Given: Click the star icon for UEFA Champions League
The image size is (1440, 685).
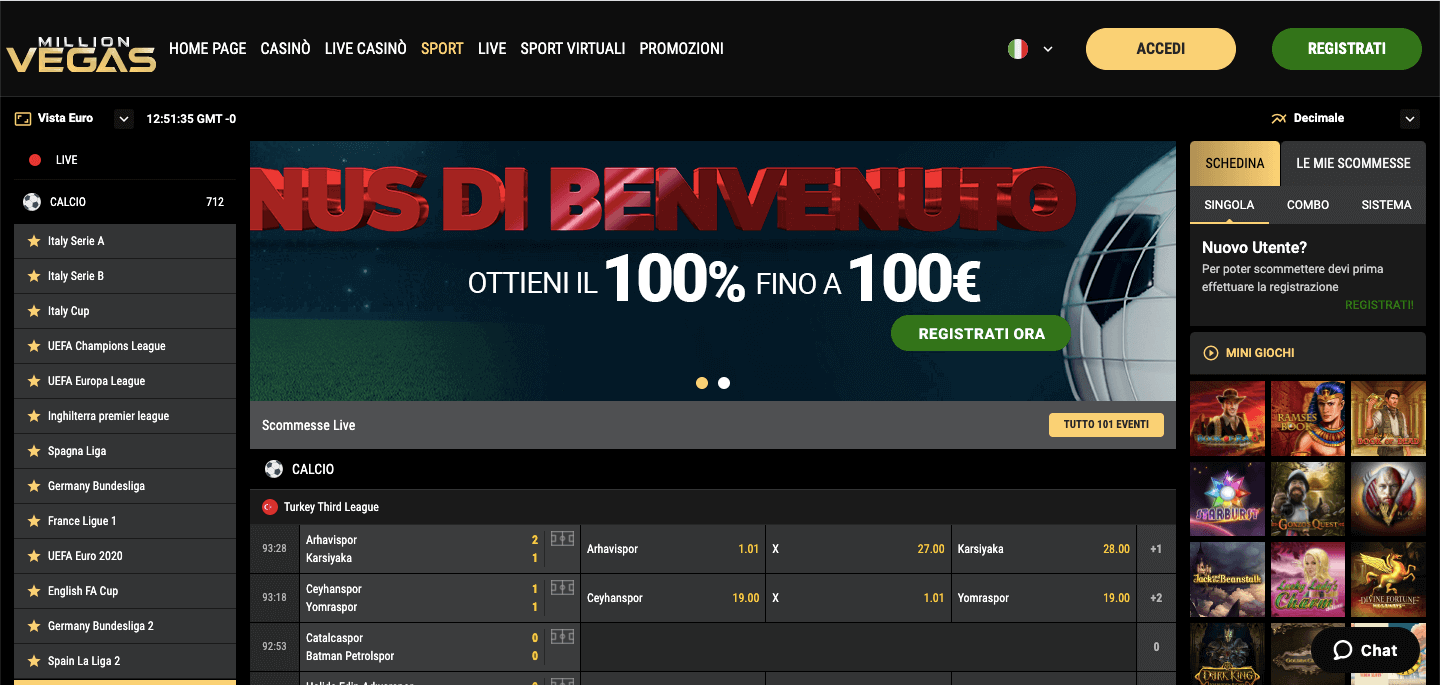Looking at the screenshot, I should (34, 346).
